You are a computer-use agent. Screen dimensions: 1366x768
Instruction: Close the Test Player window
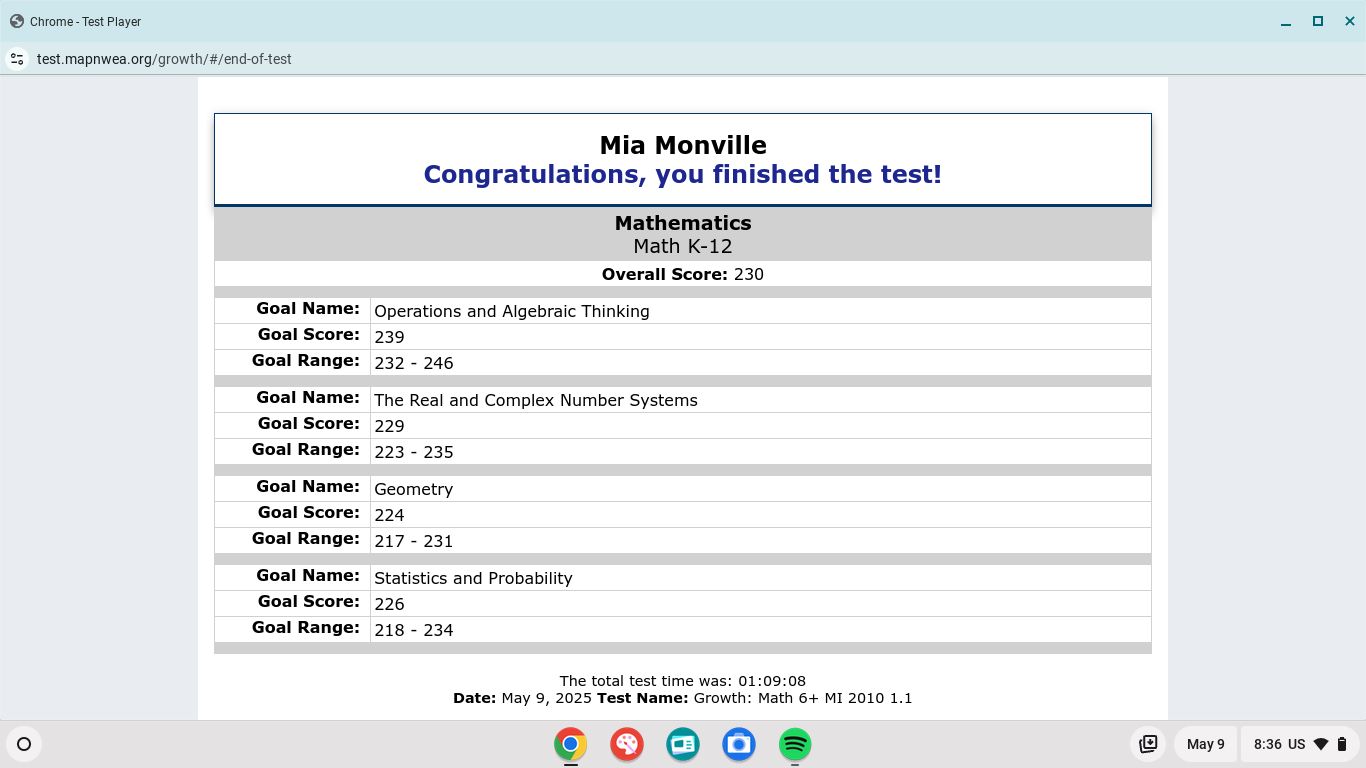click(x=1349, y=21)
